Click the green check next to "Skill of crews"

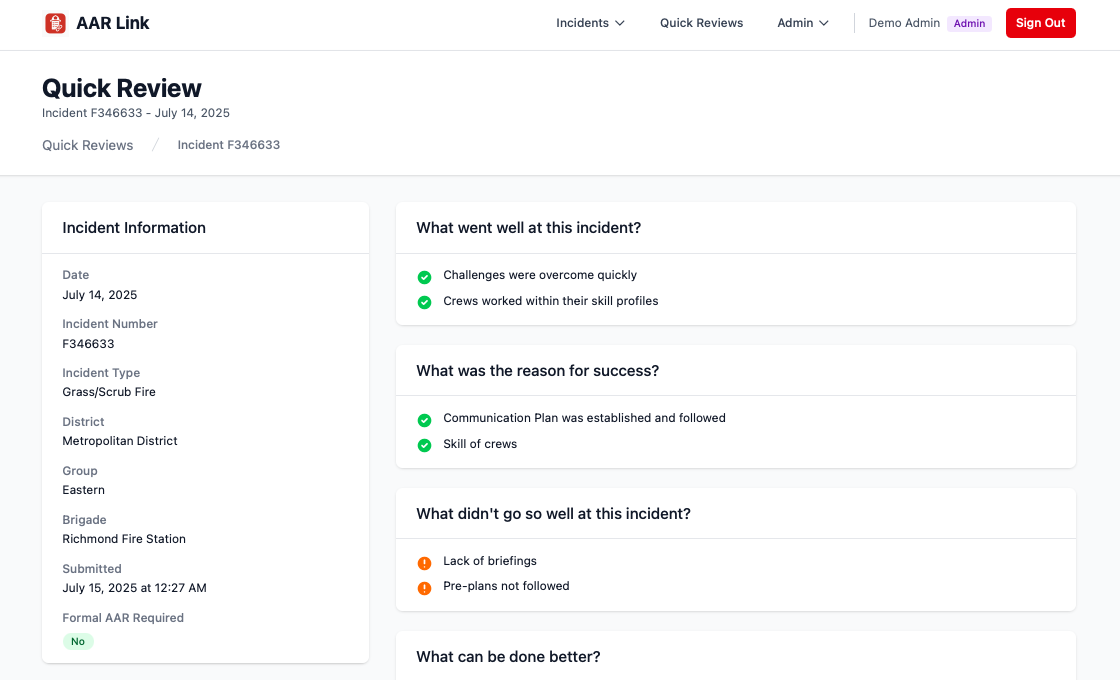[x=424, y=445]
